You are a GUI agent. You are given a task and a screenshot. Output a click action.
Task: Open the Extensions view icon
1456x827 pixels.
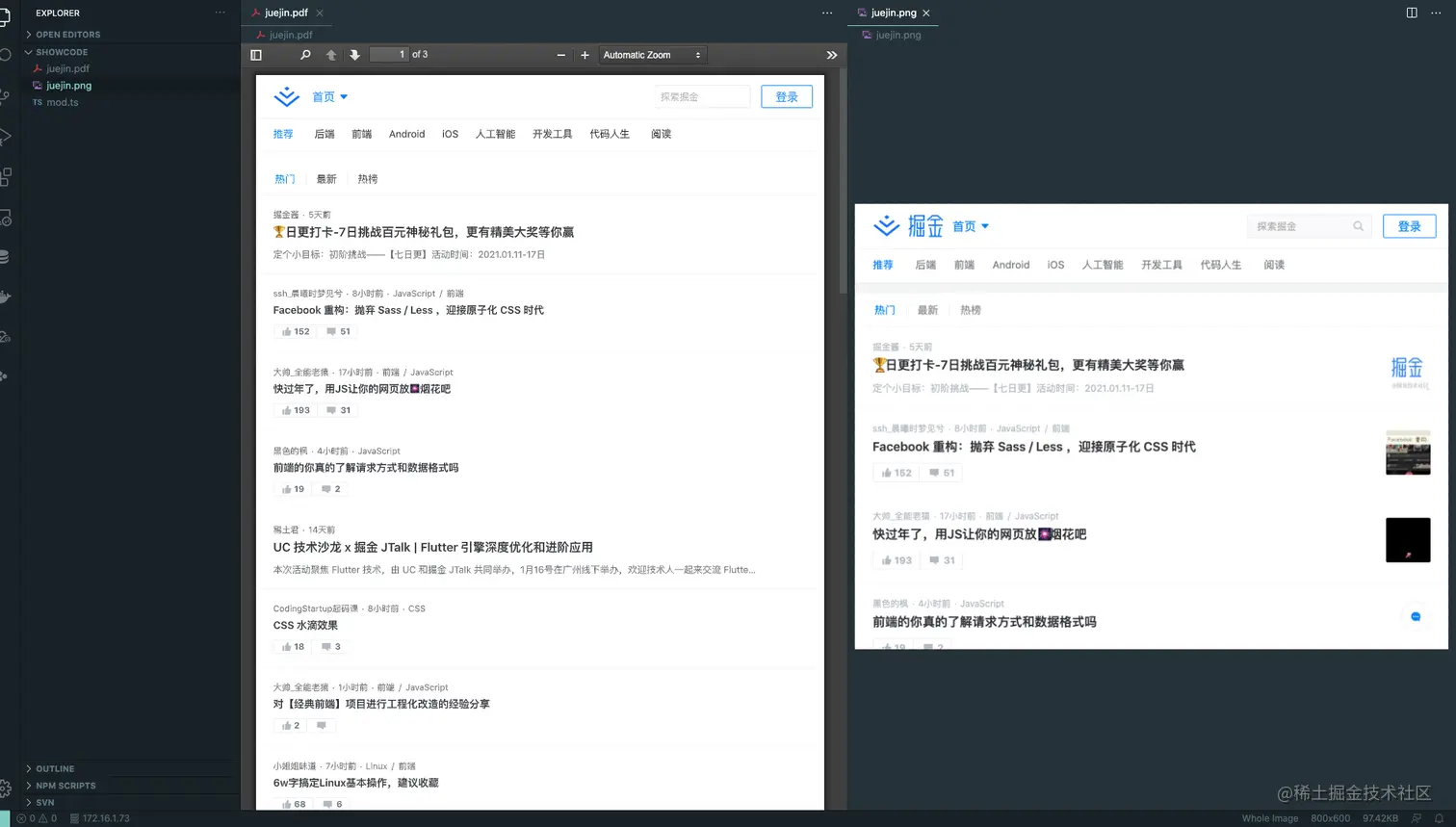(5, 177)
